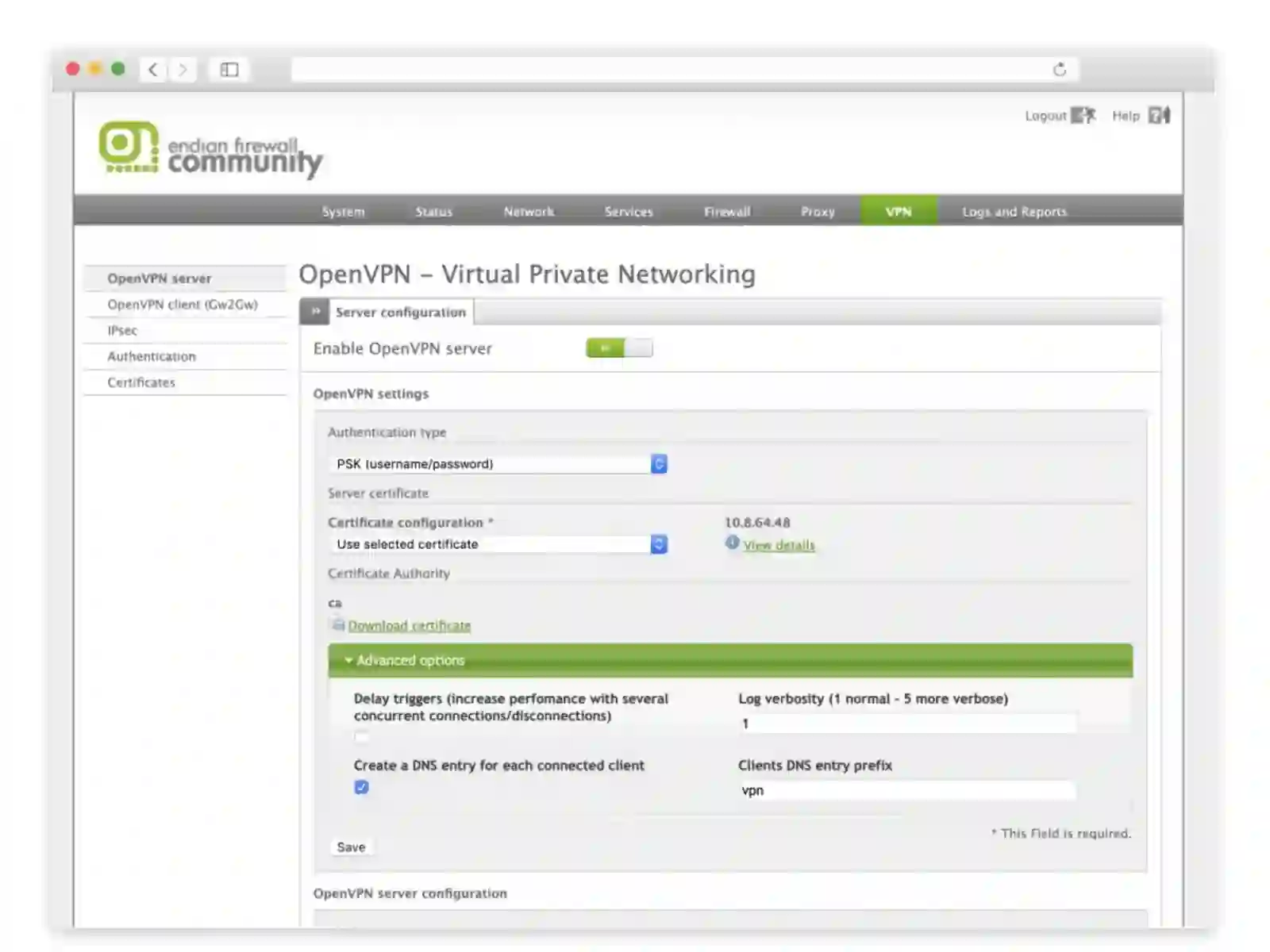This screenshot has height=952, width=1270.
Task: Select the Server configuration tab
Action: (401, 312)
